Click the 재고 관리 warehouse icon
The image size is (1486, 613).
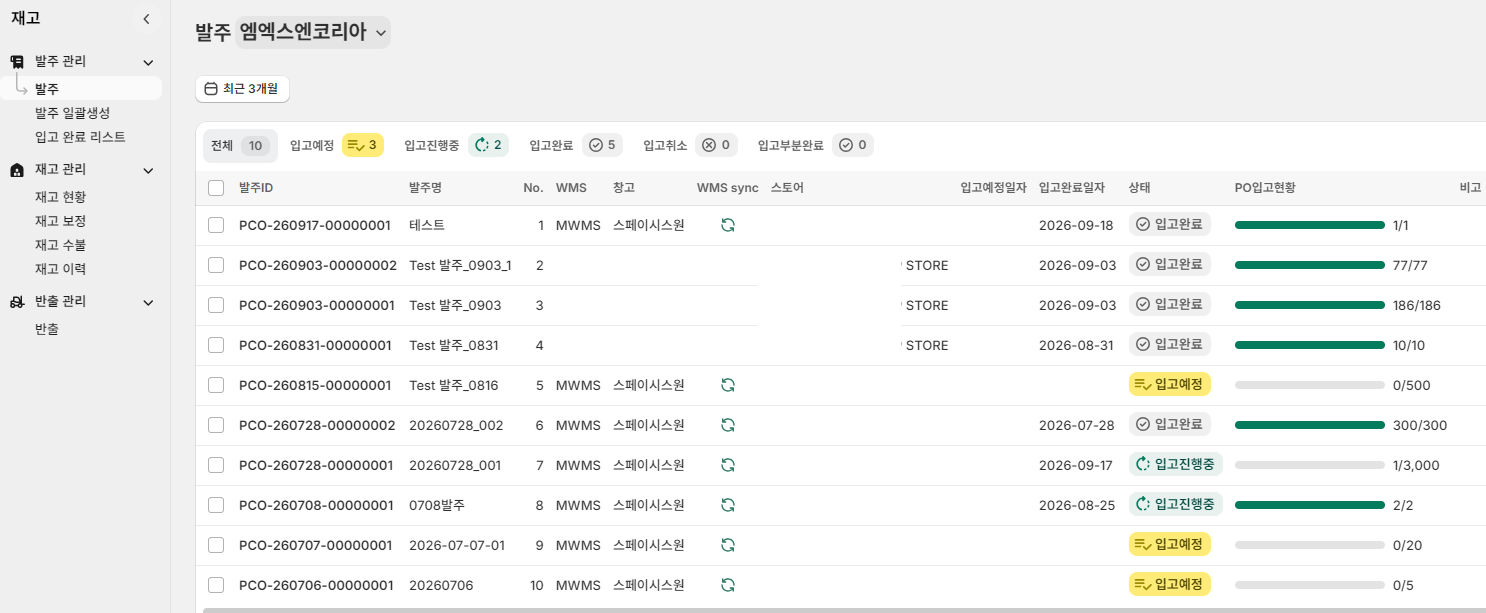[17, 170]
